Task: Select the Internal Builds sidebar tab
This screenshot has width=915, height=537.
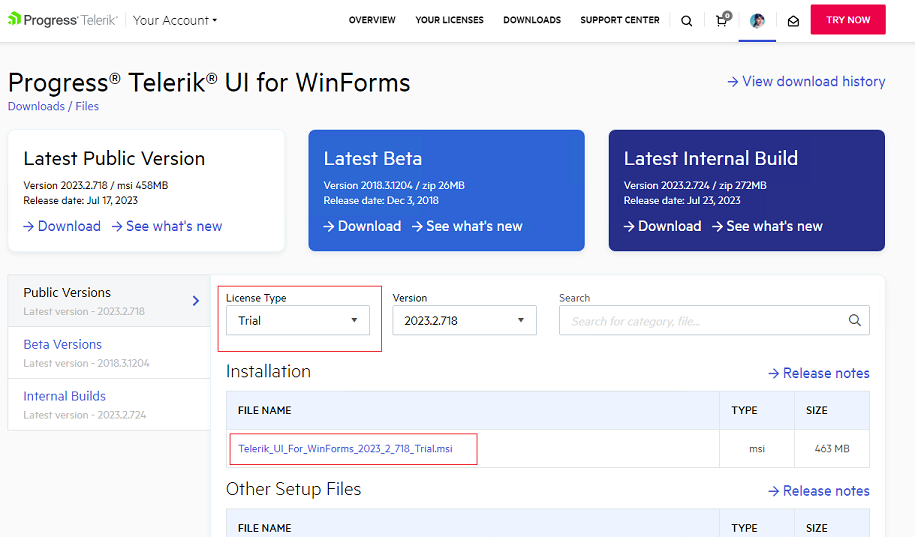Action: 109,405
